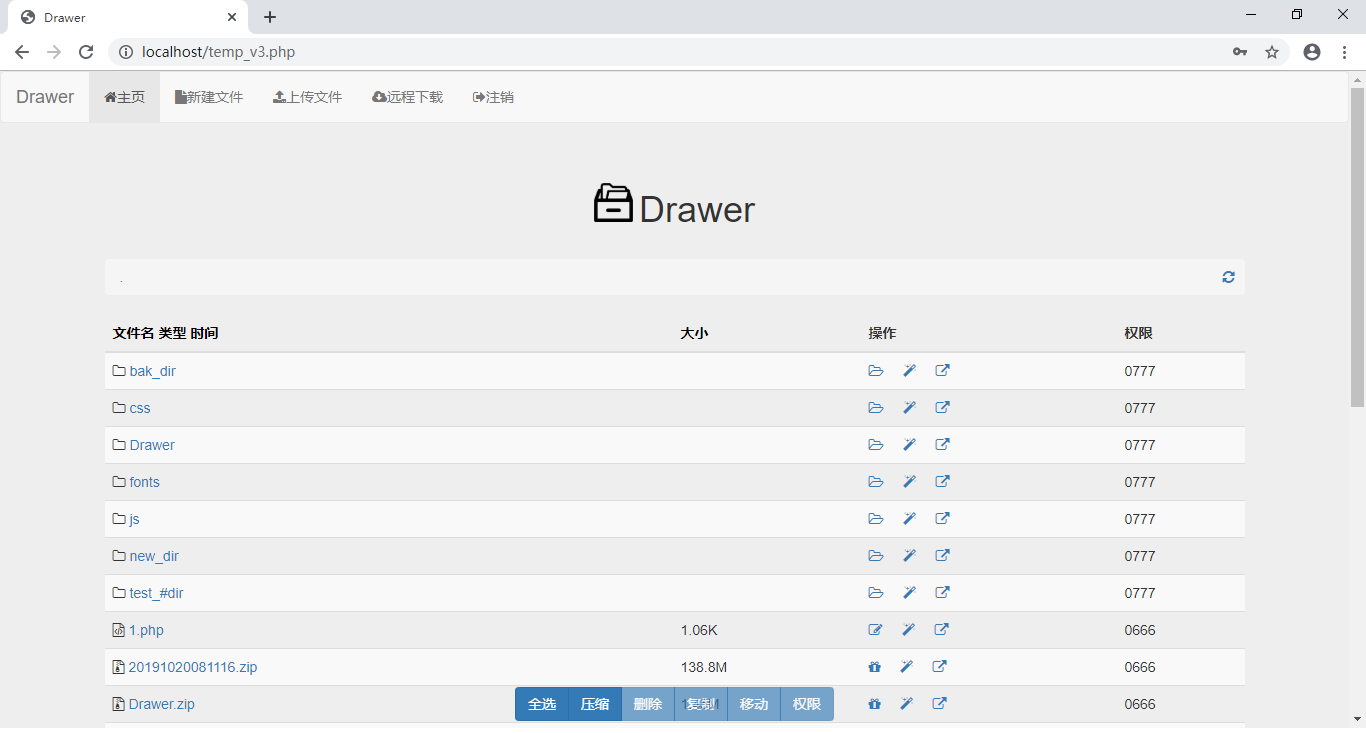Click the 全选 button
Image resolution: width=1366 pixels, height=733 pixels.
click(x=542, y=704)
